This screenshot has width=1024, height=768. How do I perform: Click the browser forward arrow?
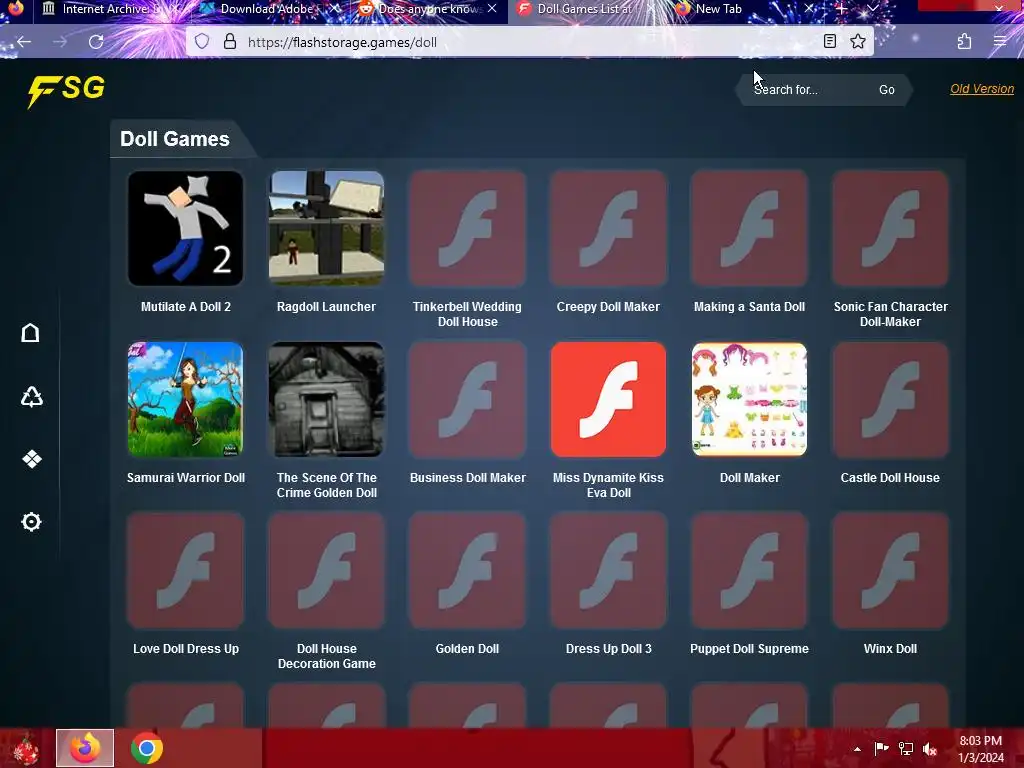(60, 42)
